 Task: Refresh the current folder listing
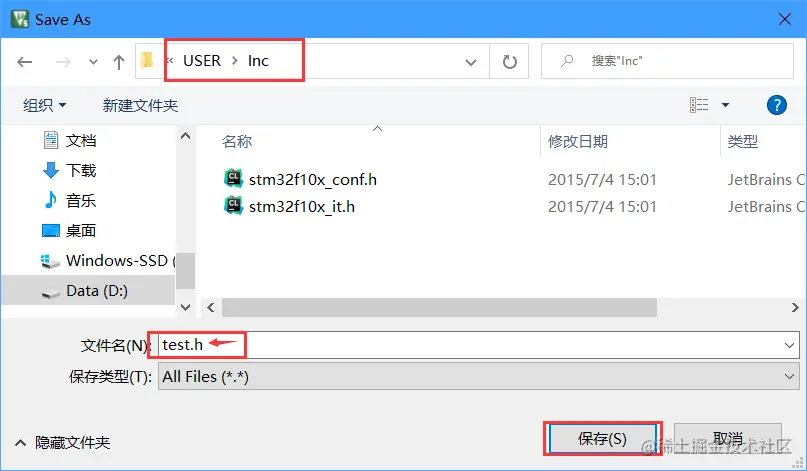pos(509,62)
